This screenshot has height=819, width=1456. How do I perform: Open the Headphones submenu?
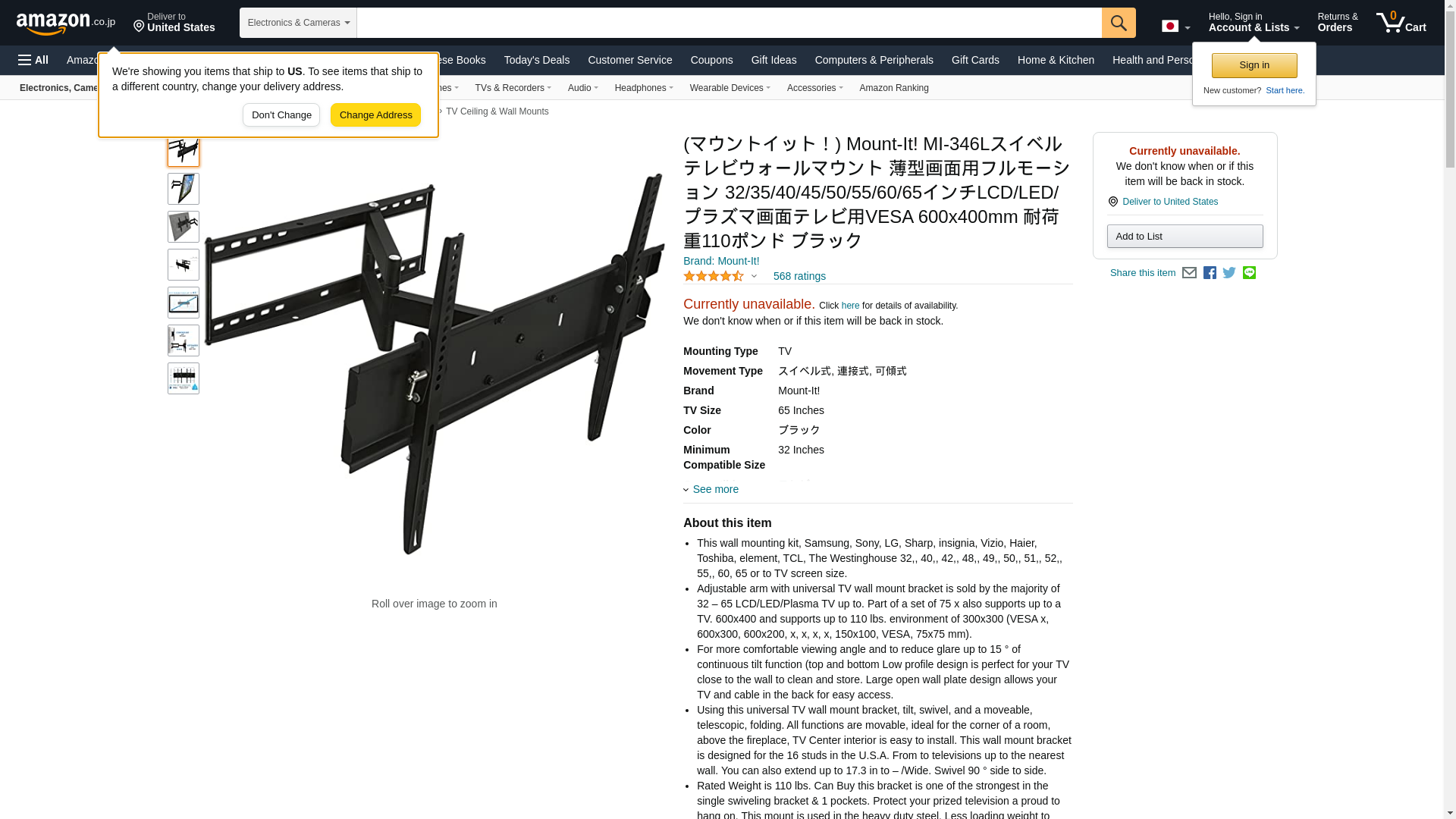pyautogui.click(x=644, y=88)
